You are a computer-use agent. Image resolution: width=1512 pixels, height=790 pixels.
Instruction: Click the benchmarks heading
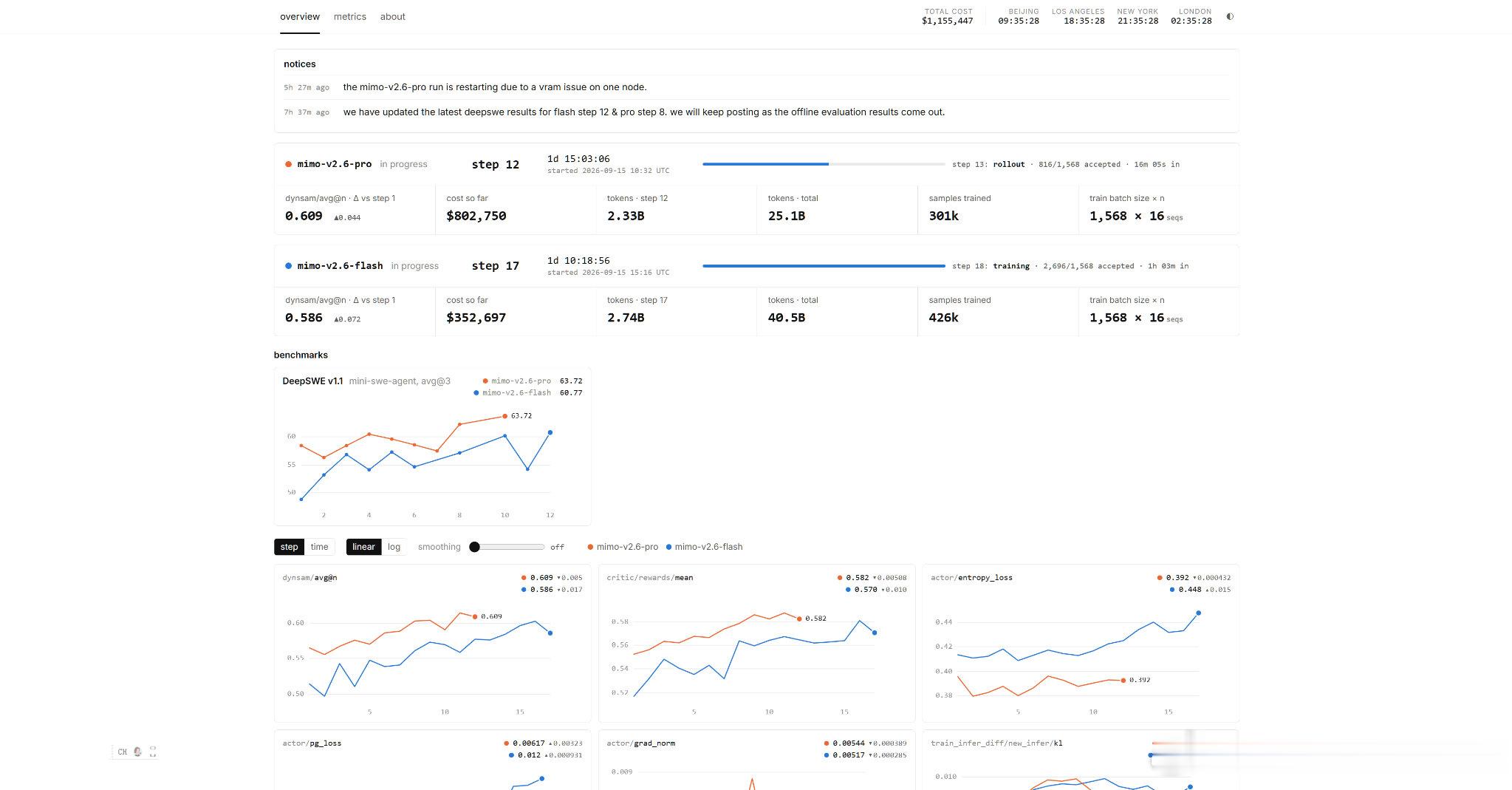[301, 355]
